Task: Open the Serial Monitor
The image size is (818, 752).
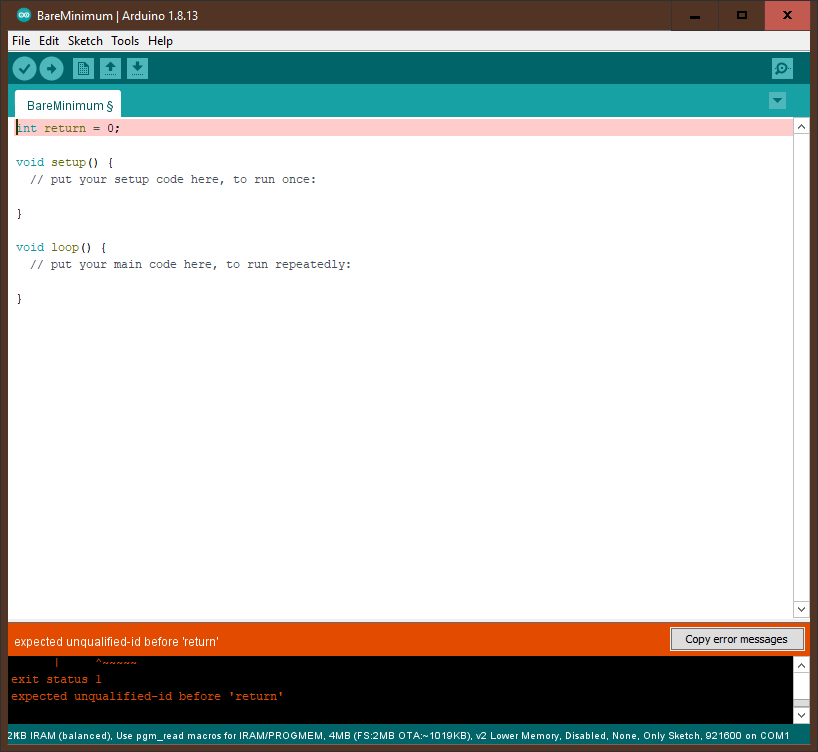Action: (x=782, y=69)
